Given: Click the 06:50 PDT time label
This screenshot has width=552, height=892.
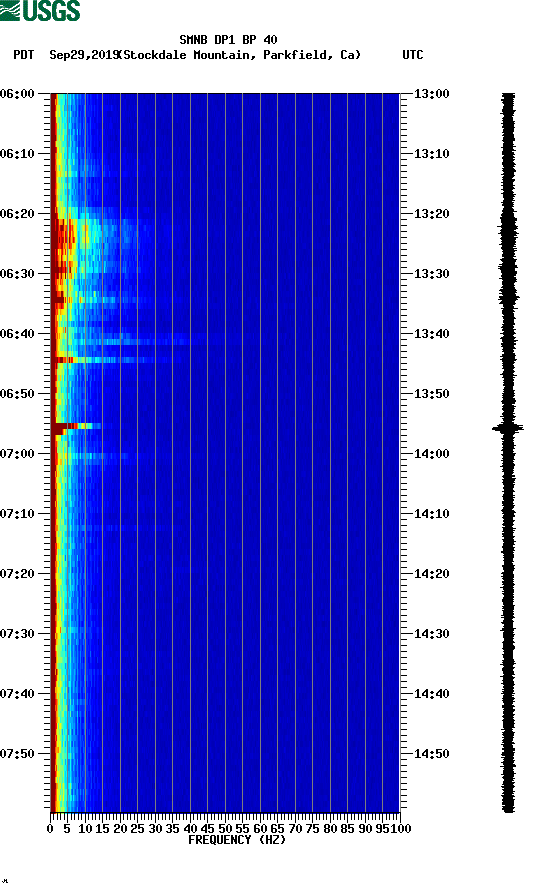Looking at the screenshot, I should 17,394.
